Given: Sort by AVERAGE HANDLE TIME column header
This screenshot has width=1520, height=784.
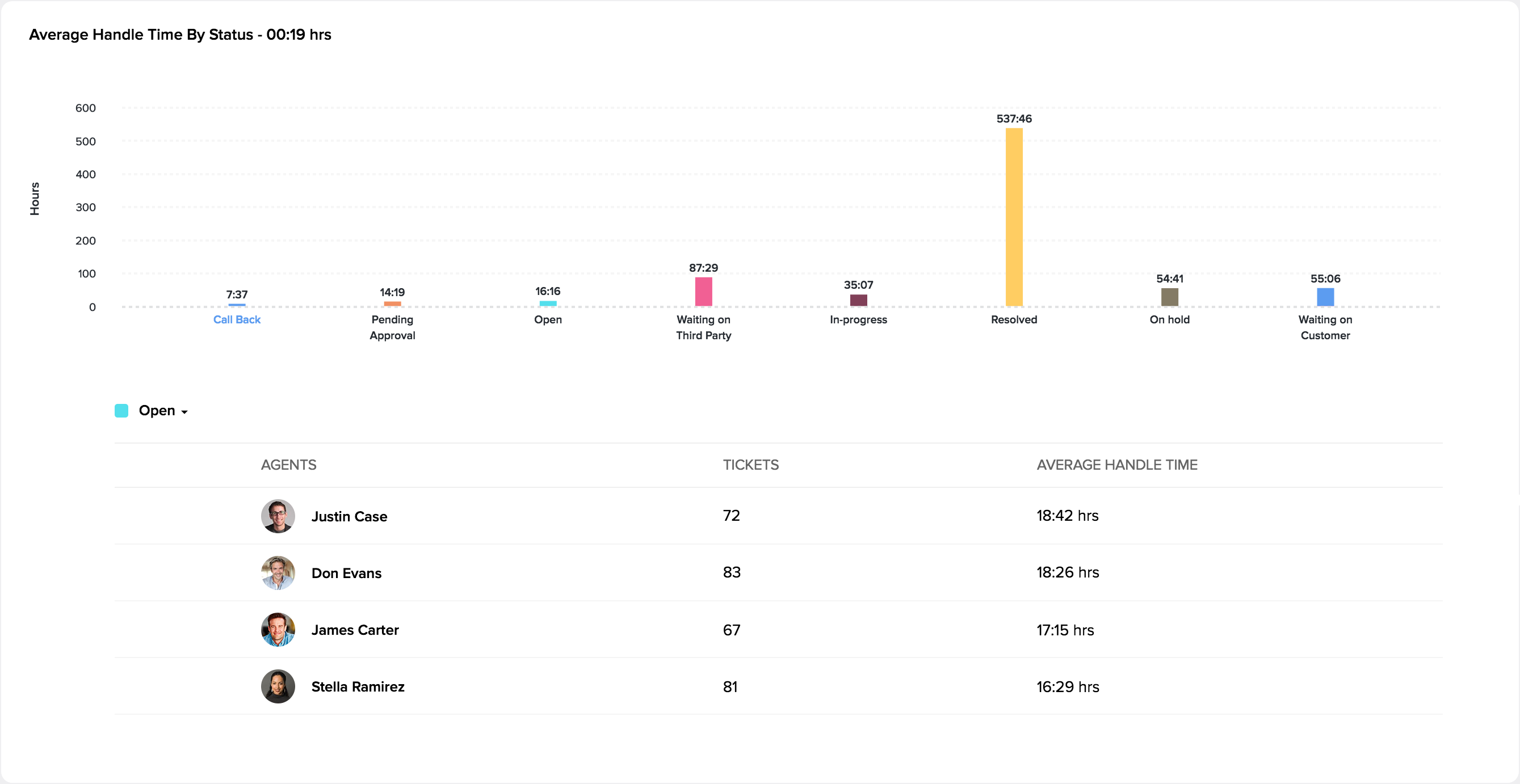Looking at the screenshot, I should tap(1116, 465).
